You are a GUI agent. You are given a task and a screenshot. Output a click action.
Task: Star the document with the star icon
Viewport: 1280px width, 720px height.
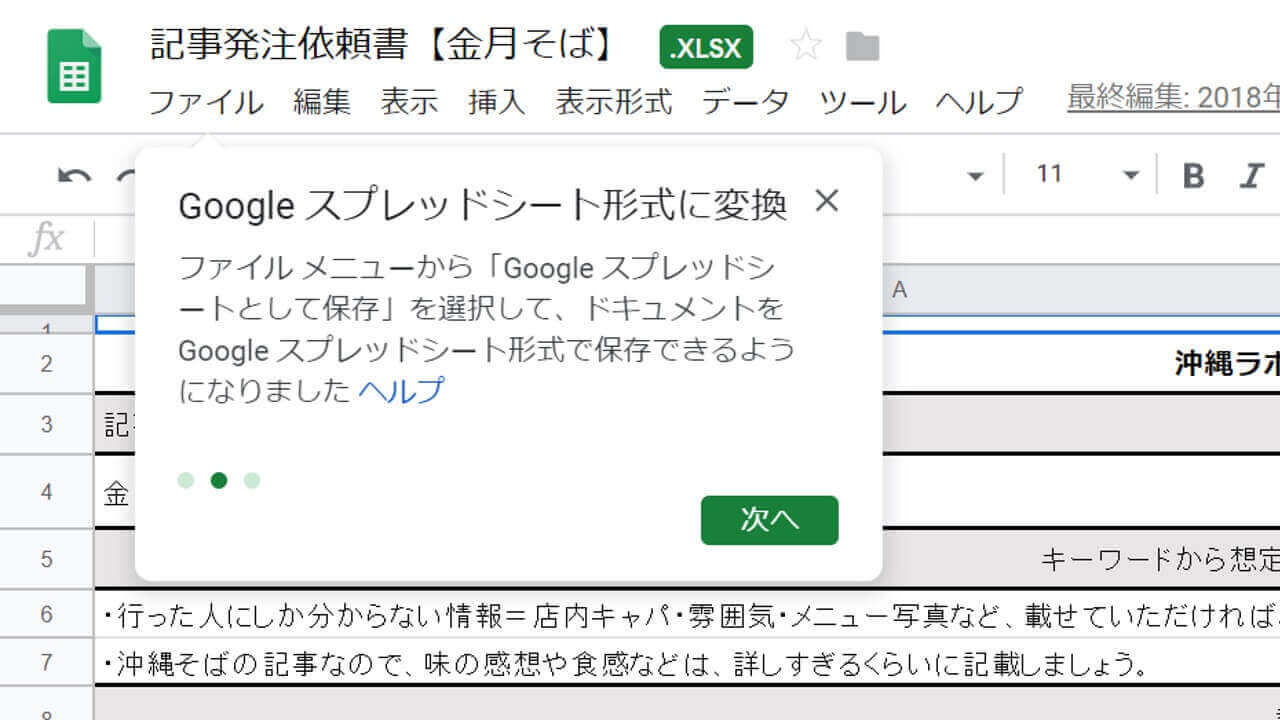coord(805,46)
